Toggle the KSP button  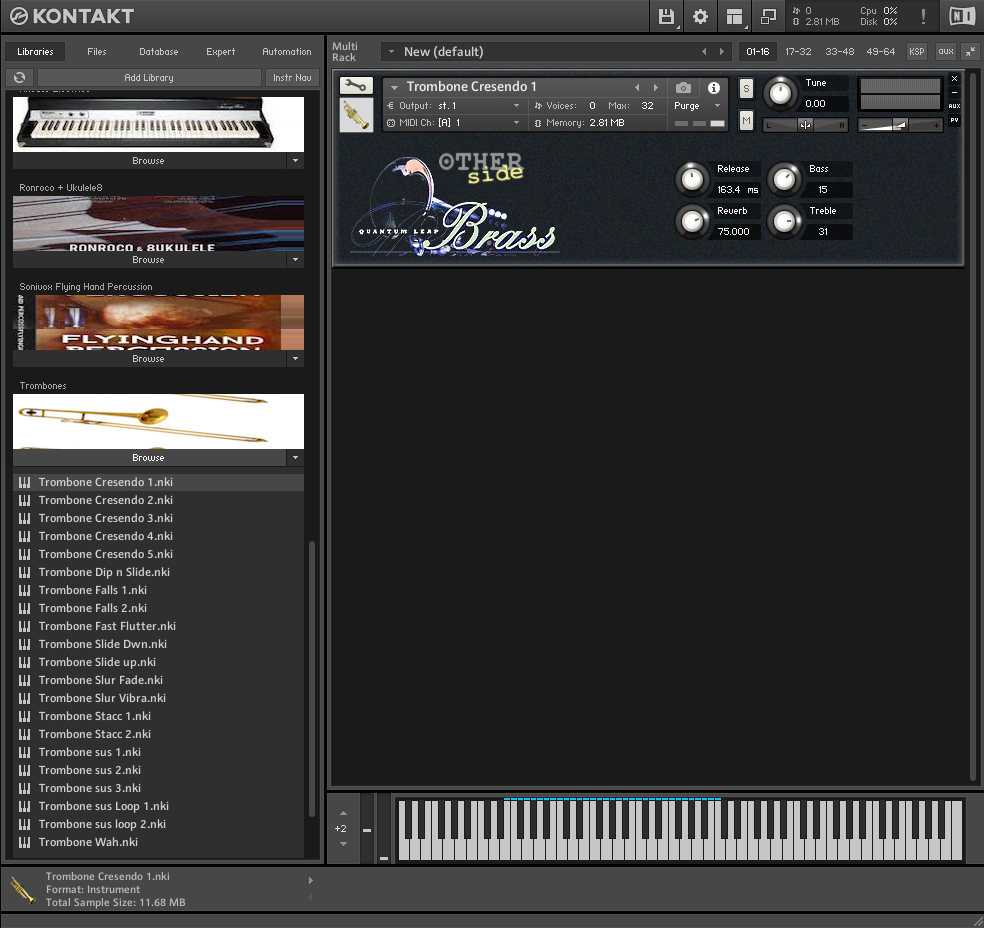tap(917, 51)
